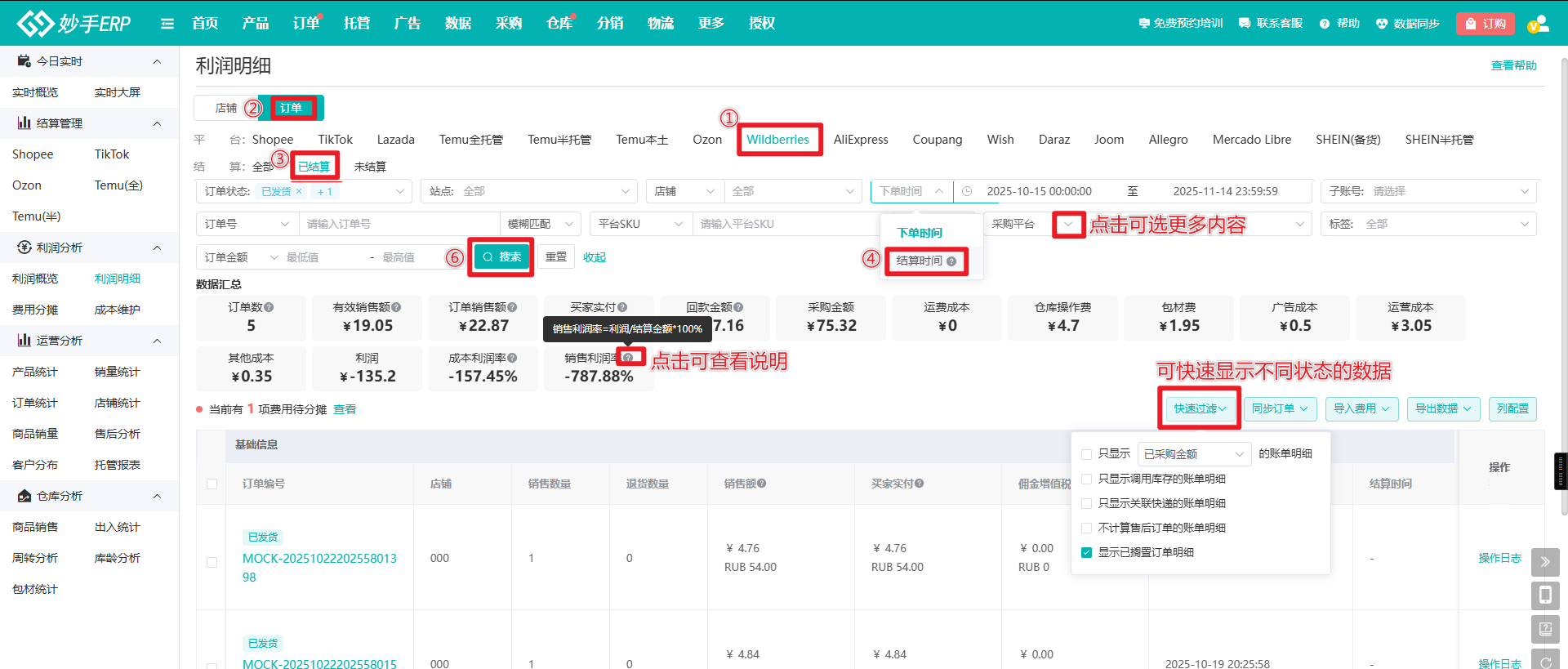The image size is (1568, 669).
Task: Click the 妙手ERP logo
Action: [x=73, y=23]
